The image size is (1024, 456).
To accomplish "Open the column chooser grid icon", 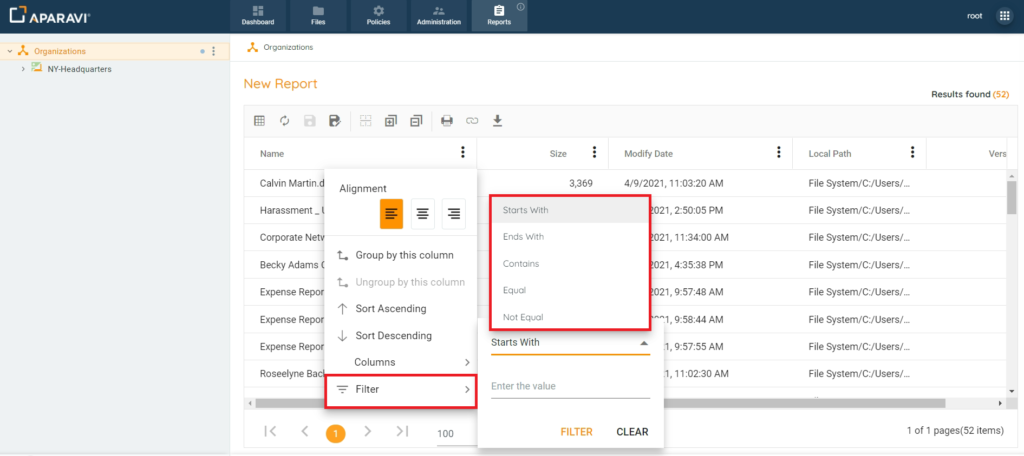I will point(259,121).
